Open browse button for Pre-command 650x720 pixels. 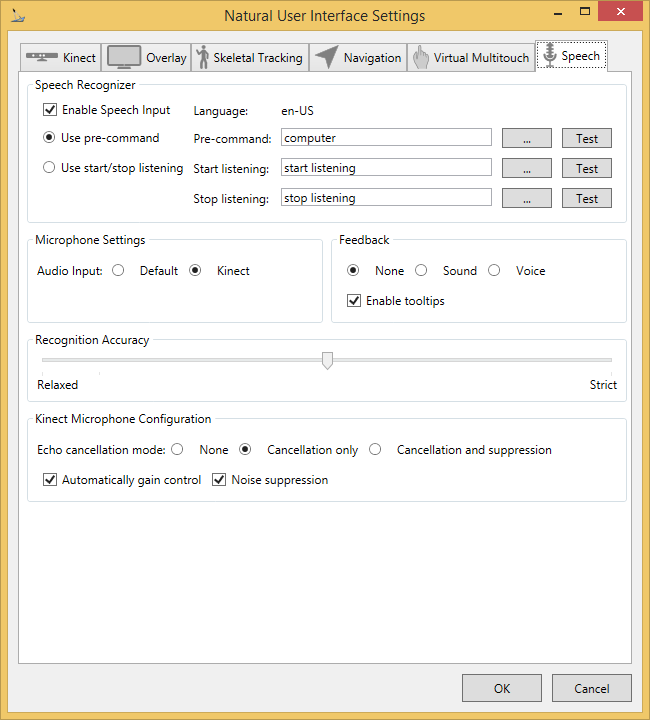(x=526, y=139)
